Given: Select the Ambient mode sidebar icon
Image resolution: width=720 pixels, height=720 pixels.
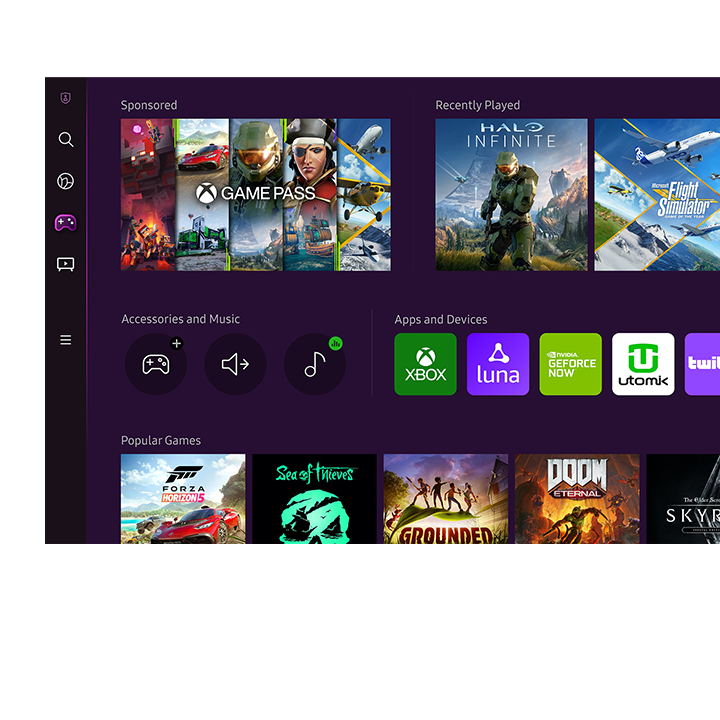Looking at the screenshot, I should click(66, 181).
